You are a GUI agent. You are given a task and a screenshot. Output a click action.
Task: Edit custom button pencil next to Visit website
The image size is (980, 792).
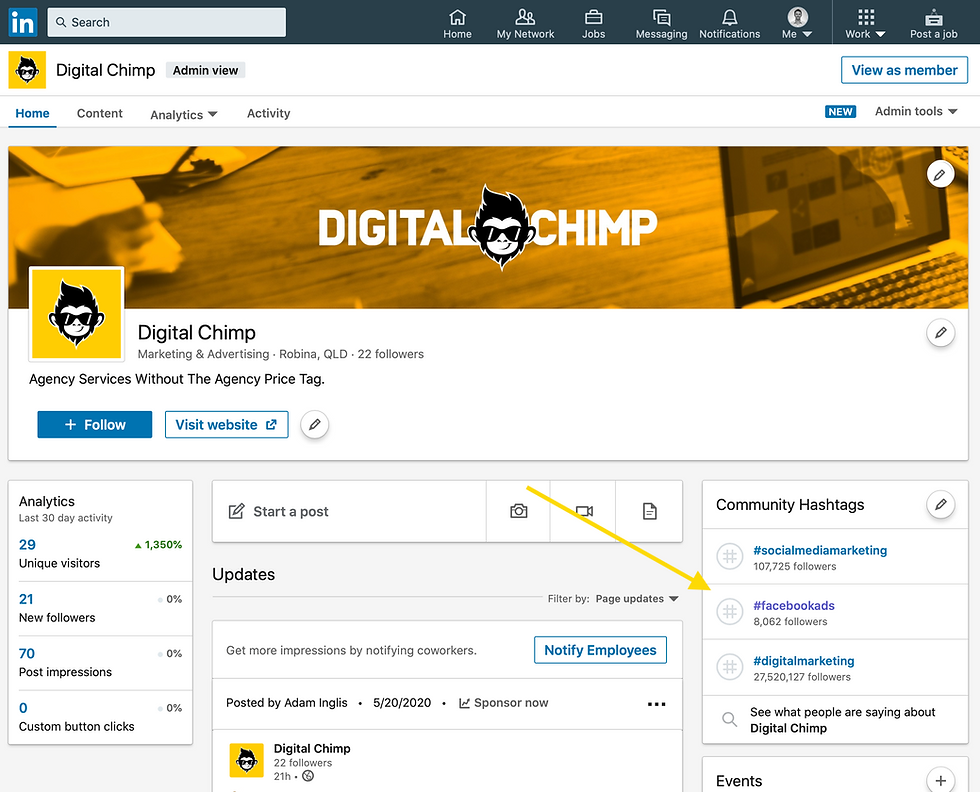point(314,424)
